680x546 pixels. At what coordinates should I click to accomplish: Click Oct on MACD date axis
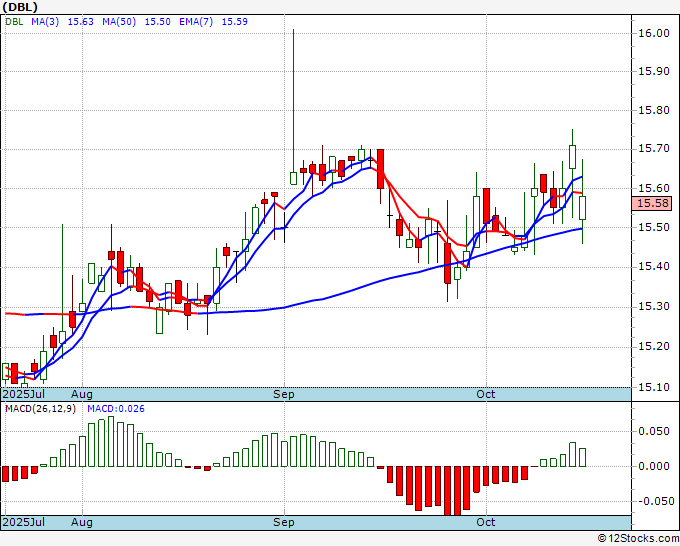point(485,523)
